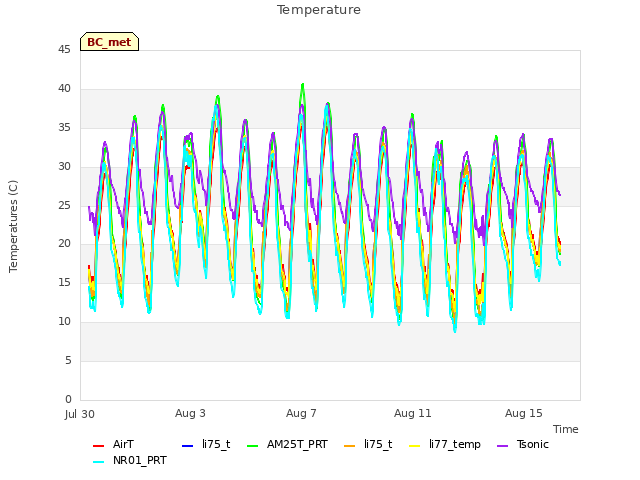
Task: Click the Jul 30 x-axis tick
Action: [80, 414]
